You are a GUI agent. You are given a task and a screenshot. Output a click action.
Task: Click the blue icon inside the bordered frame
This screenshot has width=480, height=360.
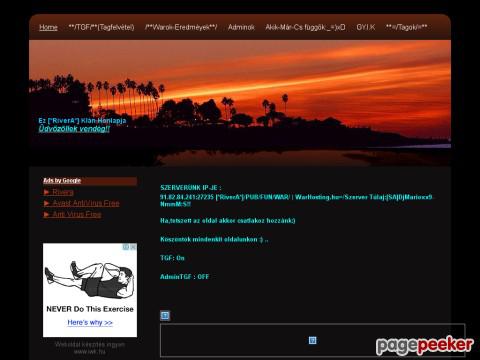[312, 340]
